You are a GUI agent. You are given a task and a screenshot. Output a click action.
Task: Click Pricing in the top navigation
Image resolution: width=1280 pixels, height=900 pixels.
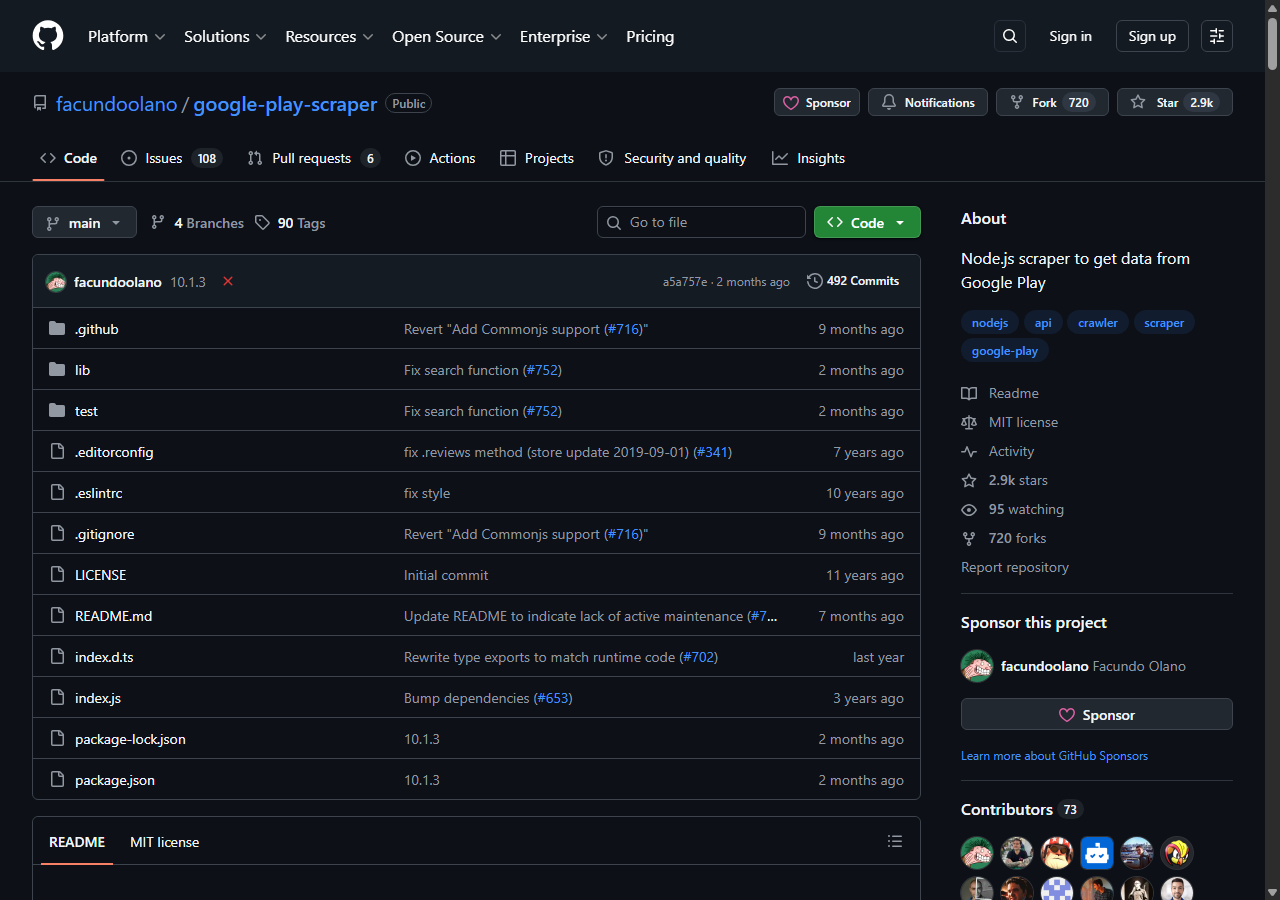tap(650, 36)
